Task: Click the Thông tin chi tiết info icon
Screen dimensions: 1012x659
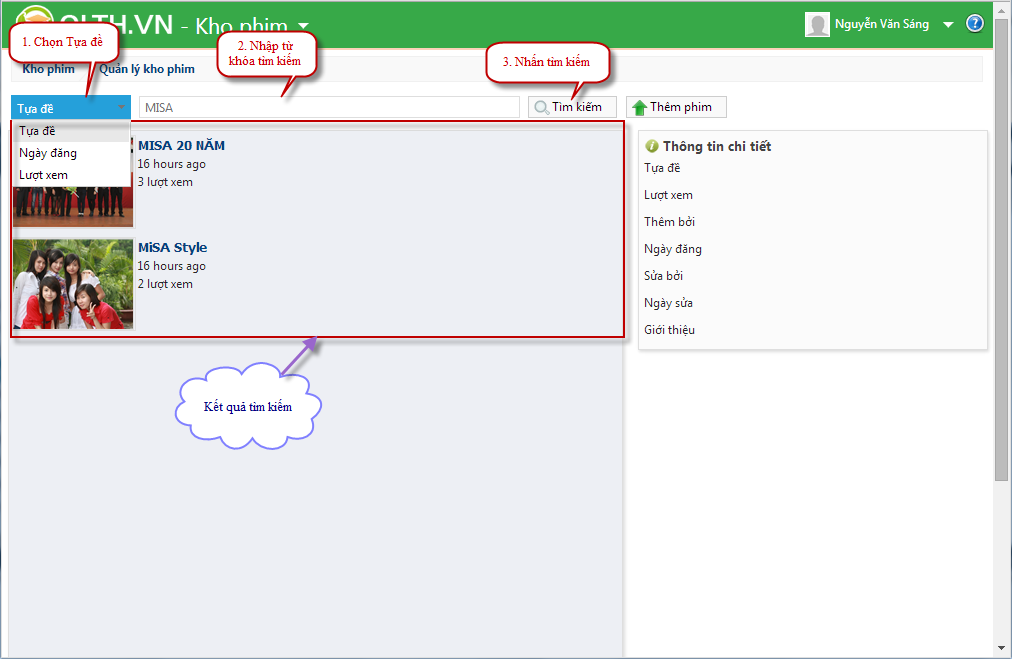Action: click(x=652, y=146)
